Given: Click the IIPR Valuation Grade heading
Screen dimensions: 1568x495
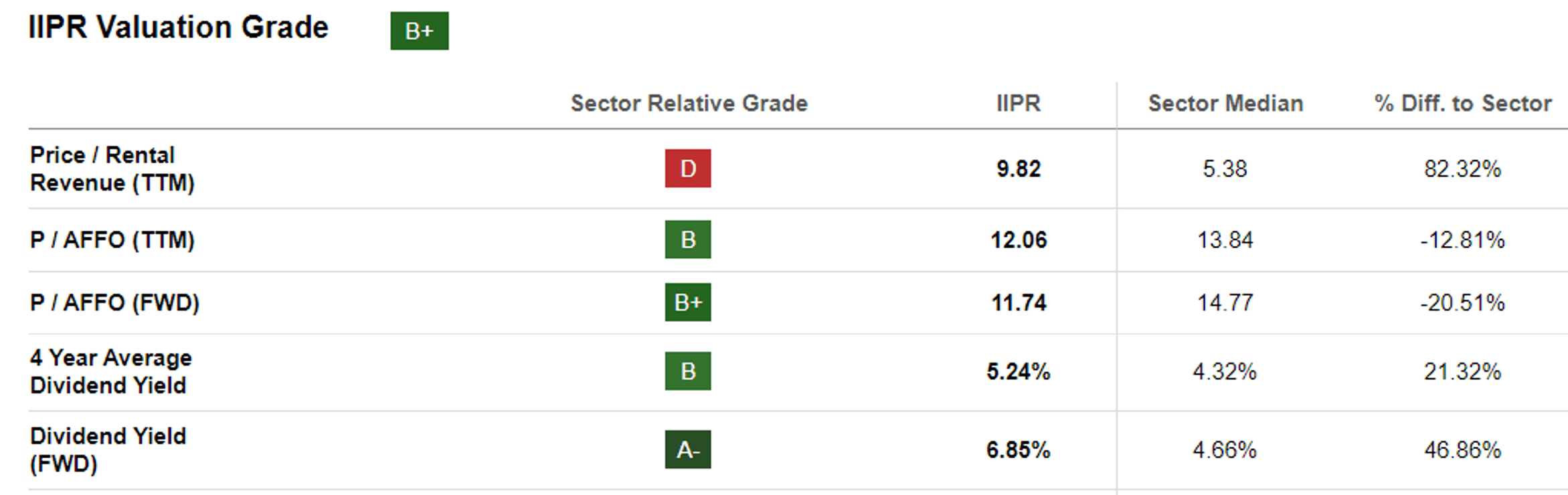Looking at the screenshot, I should click(179, 28).
